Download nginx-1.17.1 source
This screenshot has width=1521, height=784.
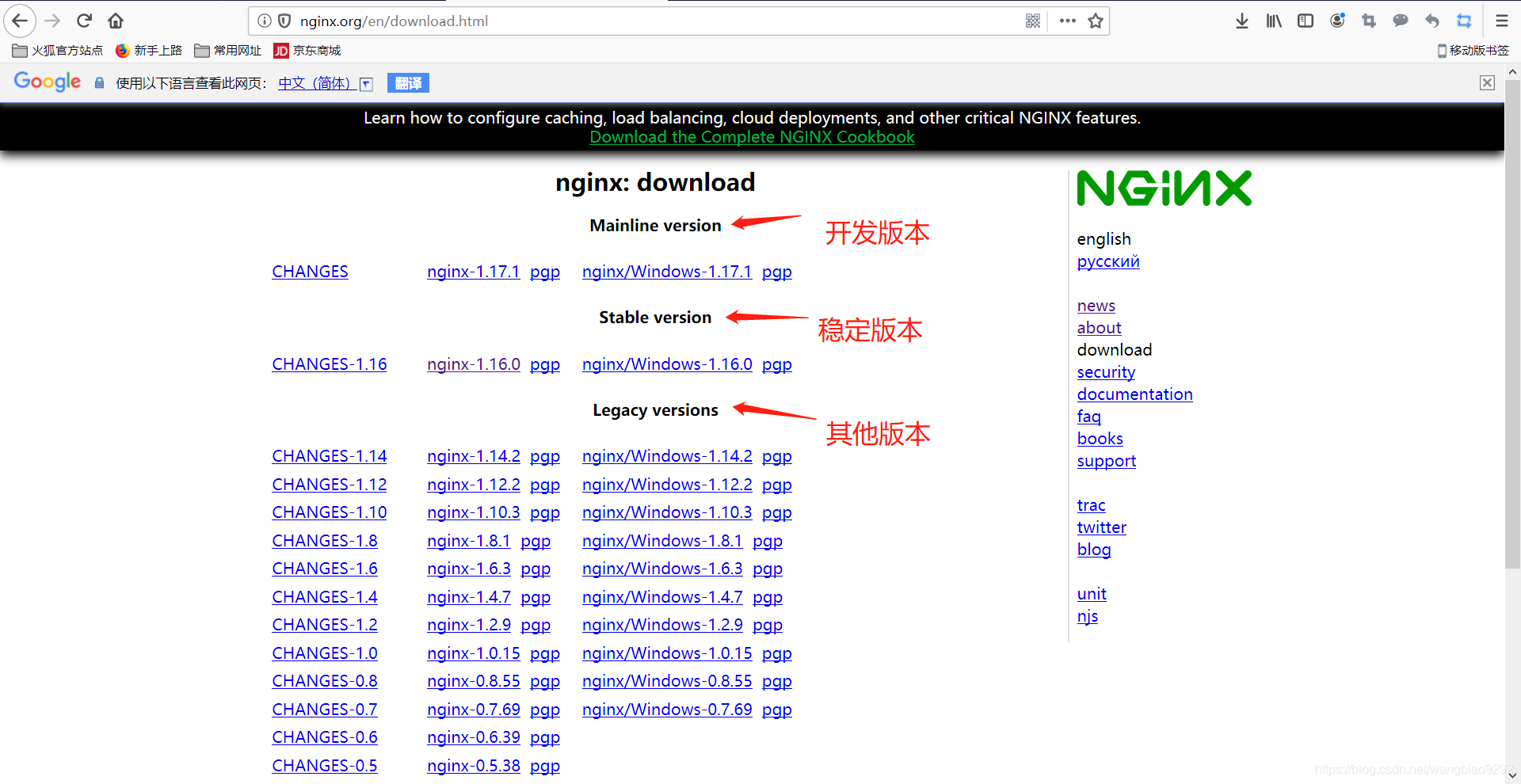point(473,272)
